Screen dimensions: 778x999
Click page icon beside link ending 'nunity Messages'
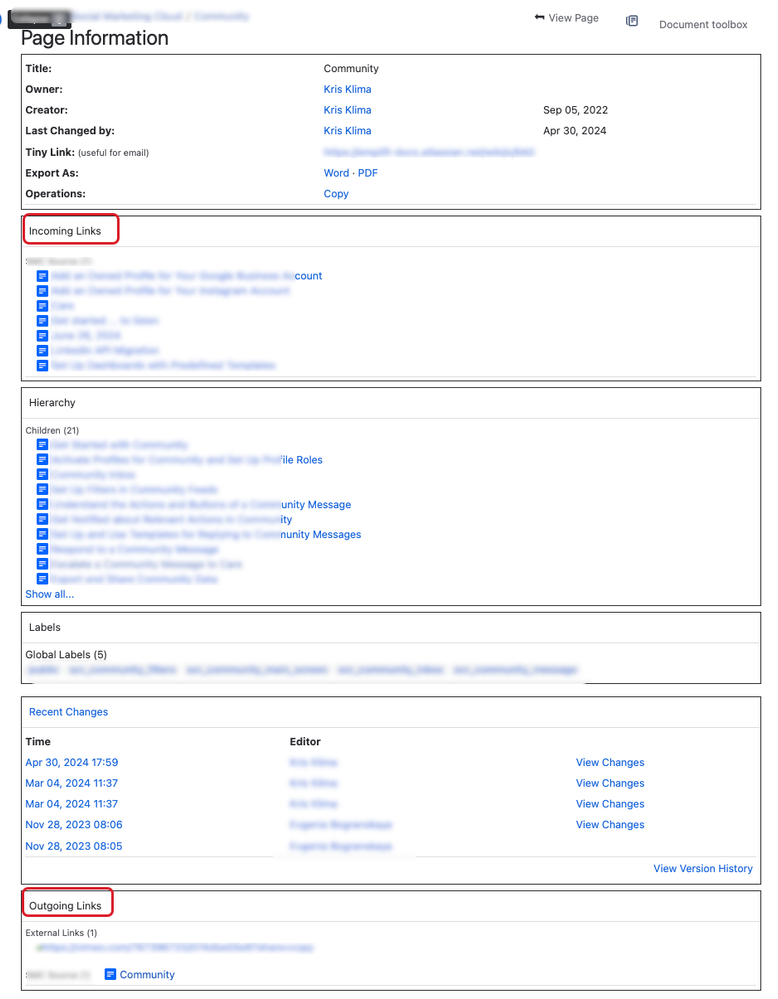pyautogui.click(x=42, y=534)
